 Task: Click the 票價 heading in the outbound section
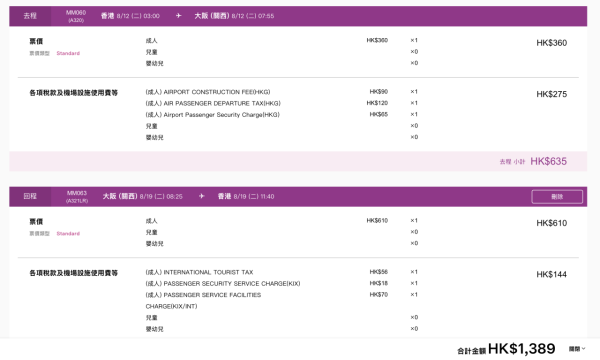point(36,41)
